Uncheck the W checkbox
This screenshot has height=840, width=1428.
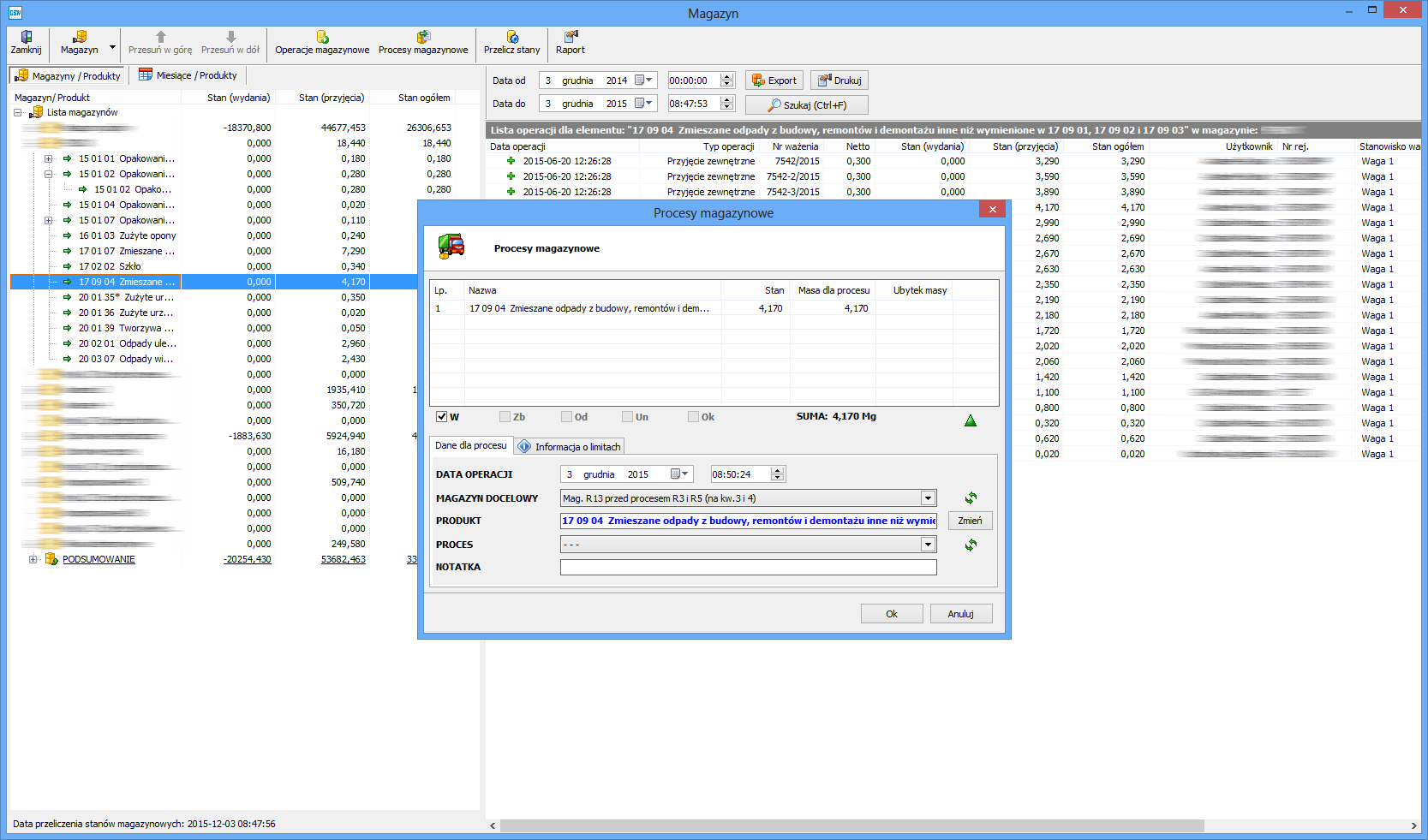442,417
